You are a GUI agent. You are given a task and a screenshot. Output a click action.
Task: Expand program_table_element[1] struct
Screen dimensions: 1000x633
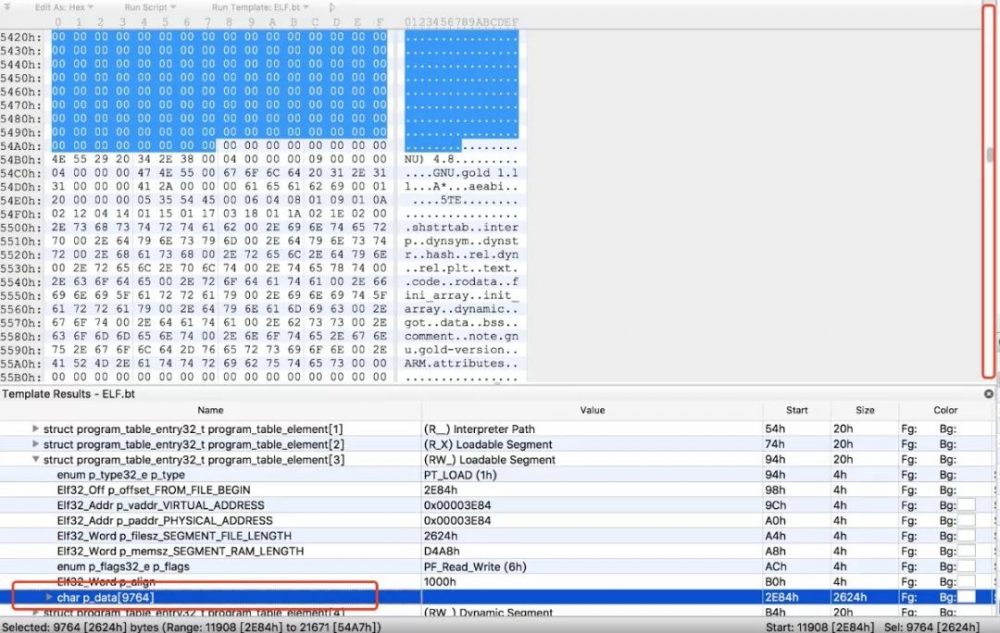[x=36, y=428]
